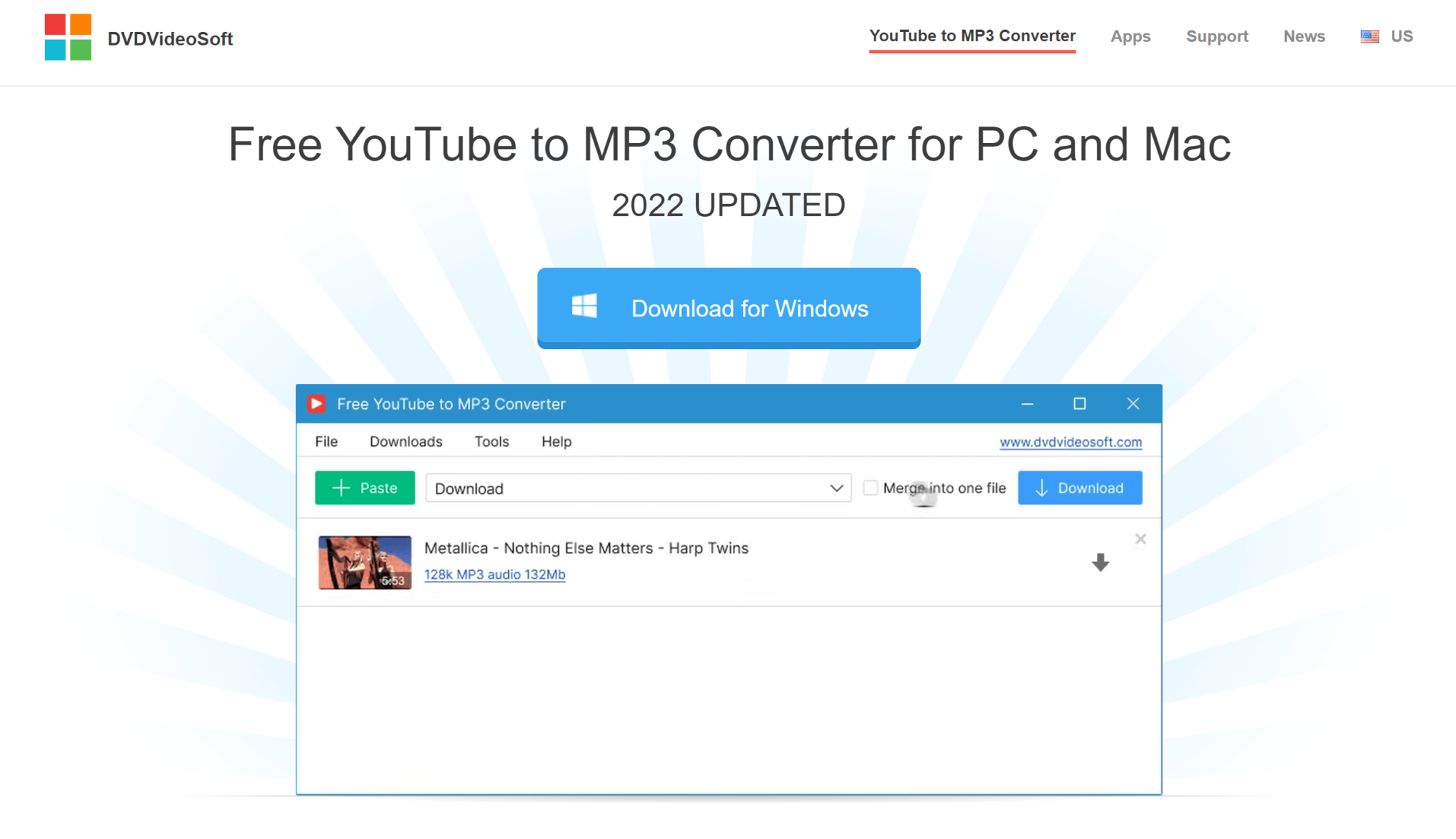Click the close X icon on Metallica track
The width and height of the screenshot is (1456, 839).
[x=1140, y=539]
